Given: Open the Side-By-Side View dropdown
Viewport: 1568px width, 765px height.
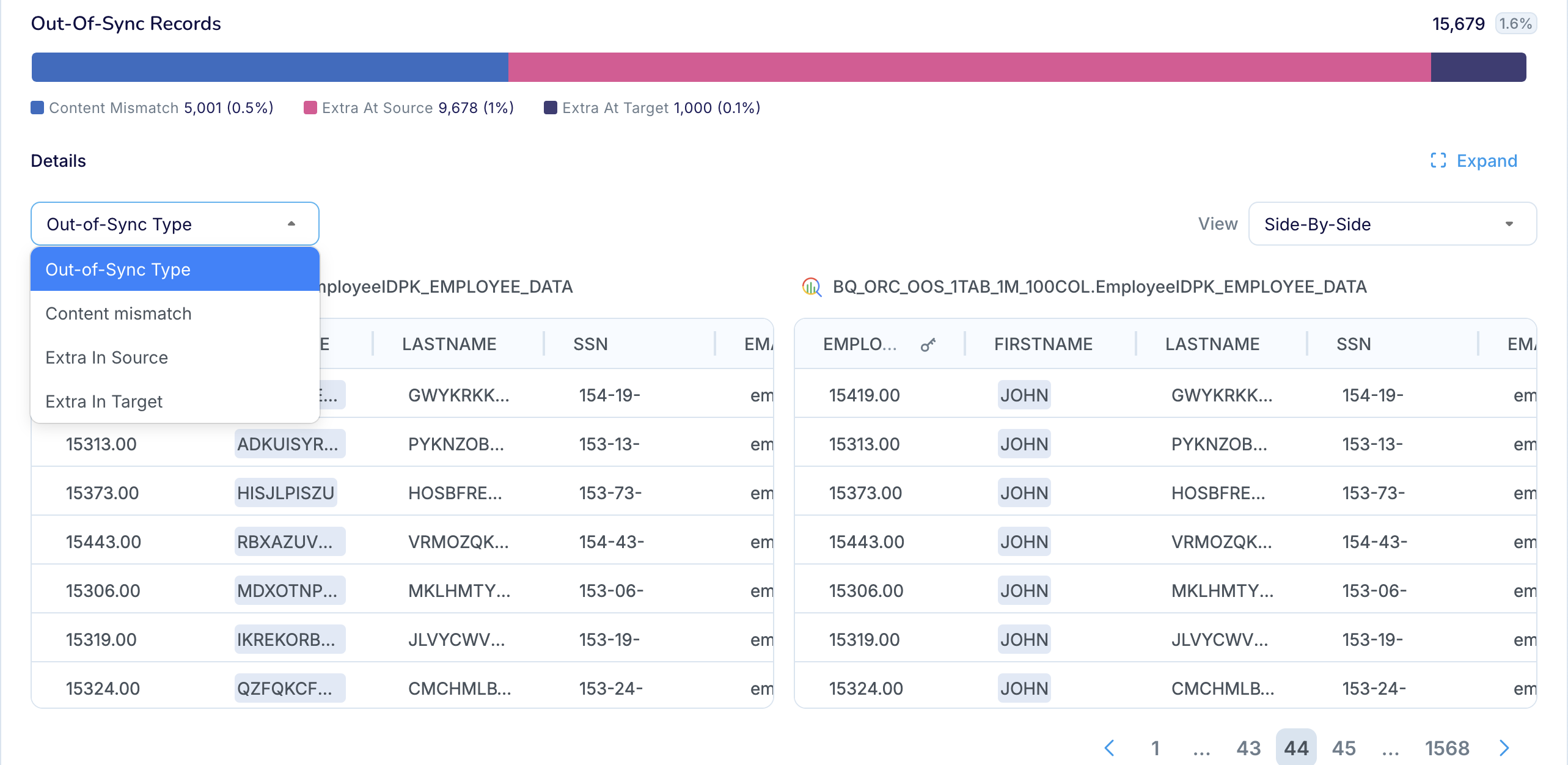Looking at the screenshot, I should (1392, 224).
